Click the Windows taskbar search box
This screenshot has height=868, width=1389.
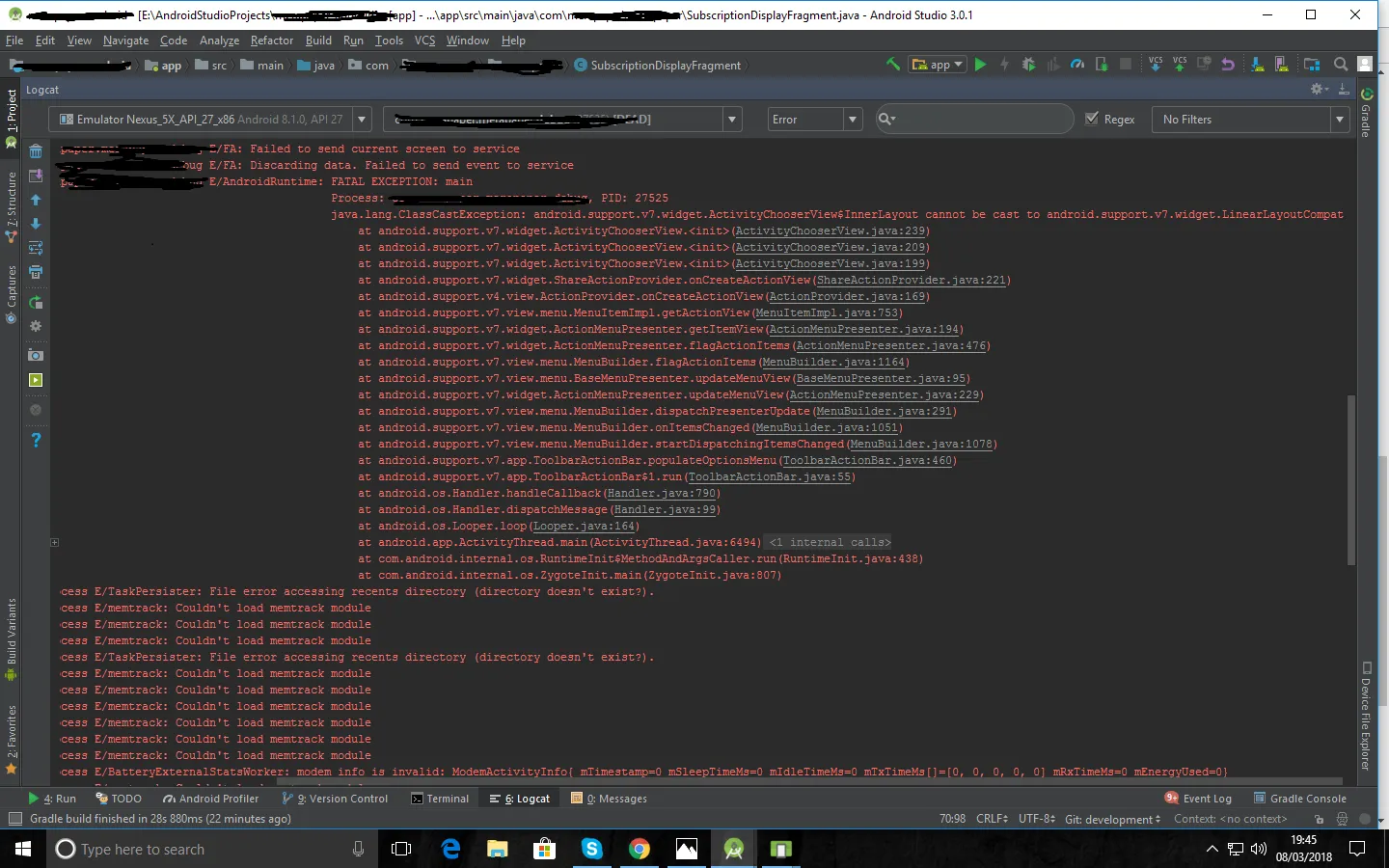pyautogui.click(x=212, y=849)
